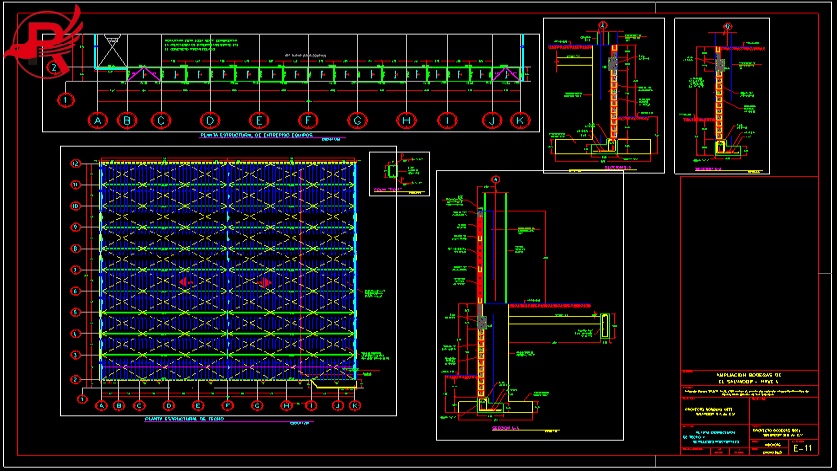Select column bubble H in the roof plan
The width and height of the screenshot is (837, 471).
point(286,406)
